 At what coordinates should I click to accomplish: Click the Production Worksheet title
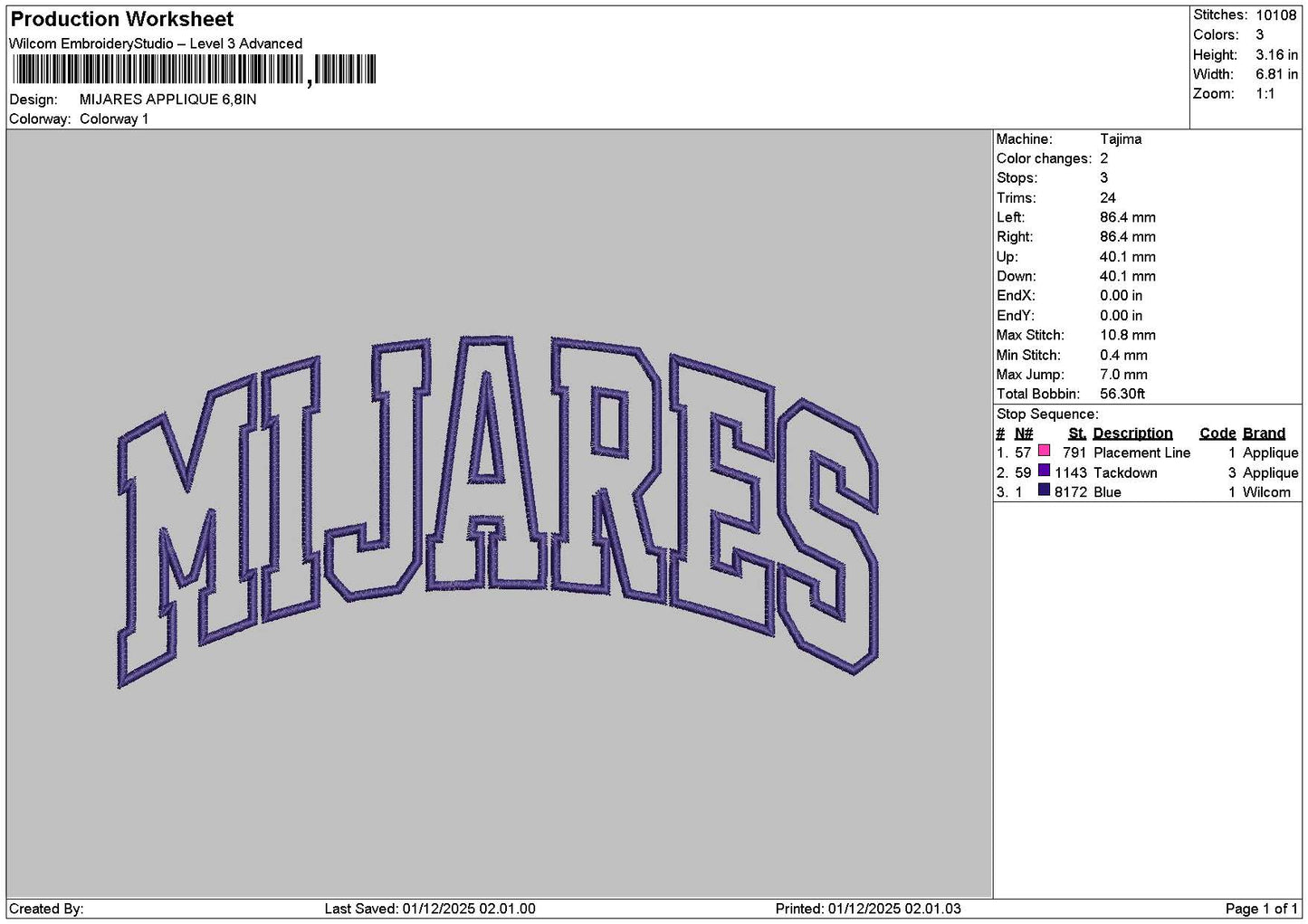pos(122,19)
